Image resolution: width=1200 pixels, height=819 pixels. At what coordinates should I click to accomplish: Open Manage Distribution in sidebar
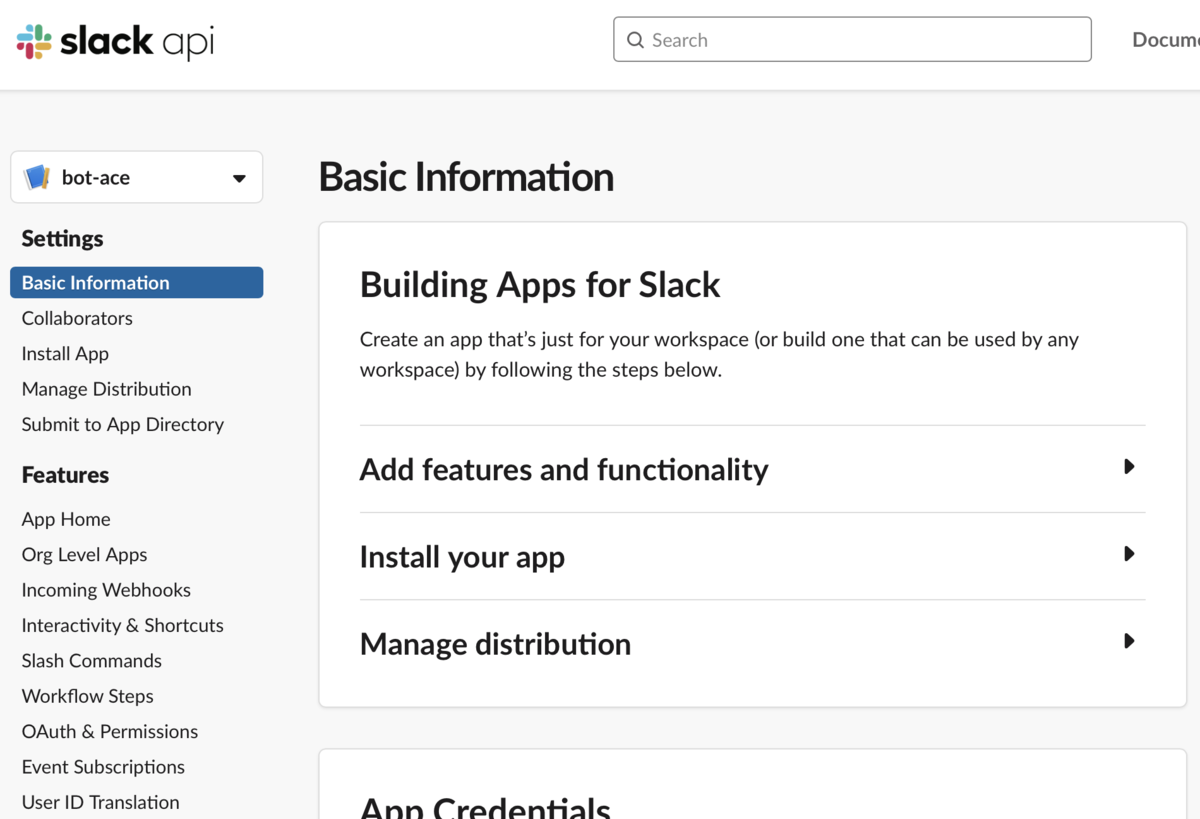pyautogui.click(x=106, y=389)
